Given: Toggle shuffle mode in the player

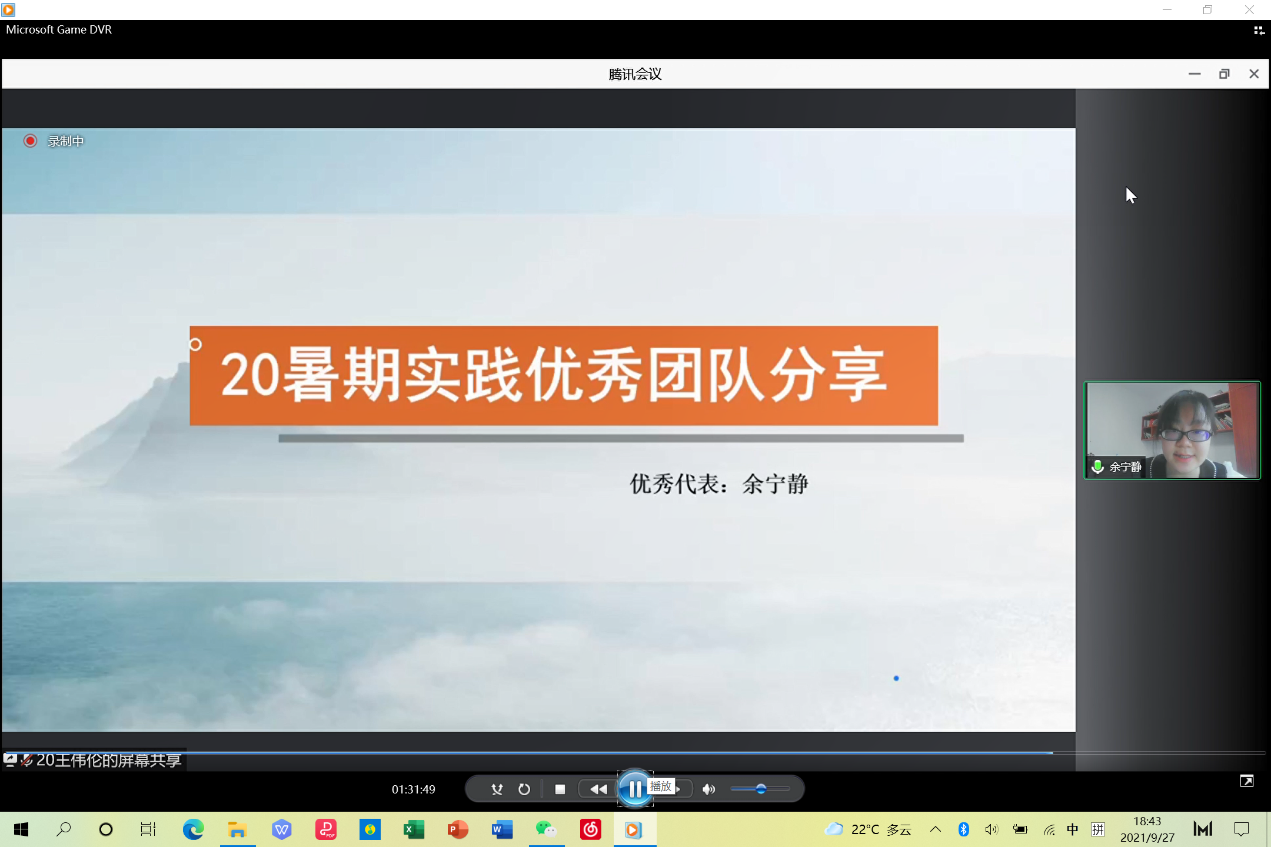Looking at the screenshot, I should point(497,789).
